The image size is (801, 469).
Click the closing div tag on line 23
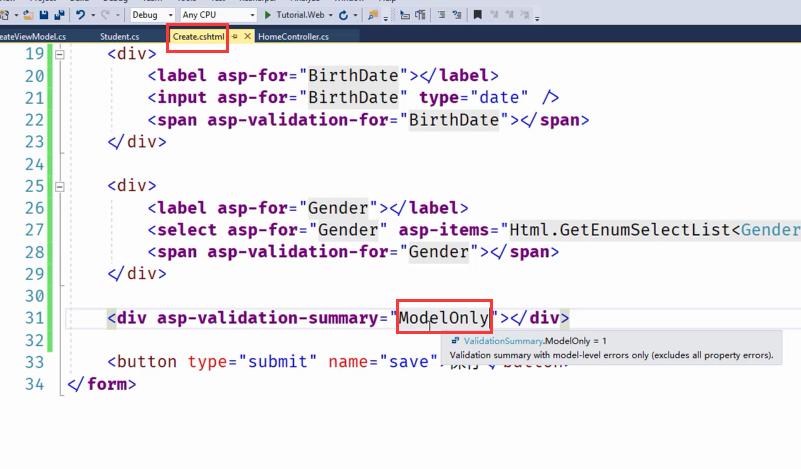(x=137, y=142)
